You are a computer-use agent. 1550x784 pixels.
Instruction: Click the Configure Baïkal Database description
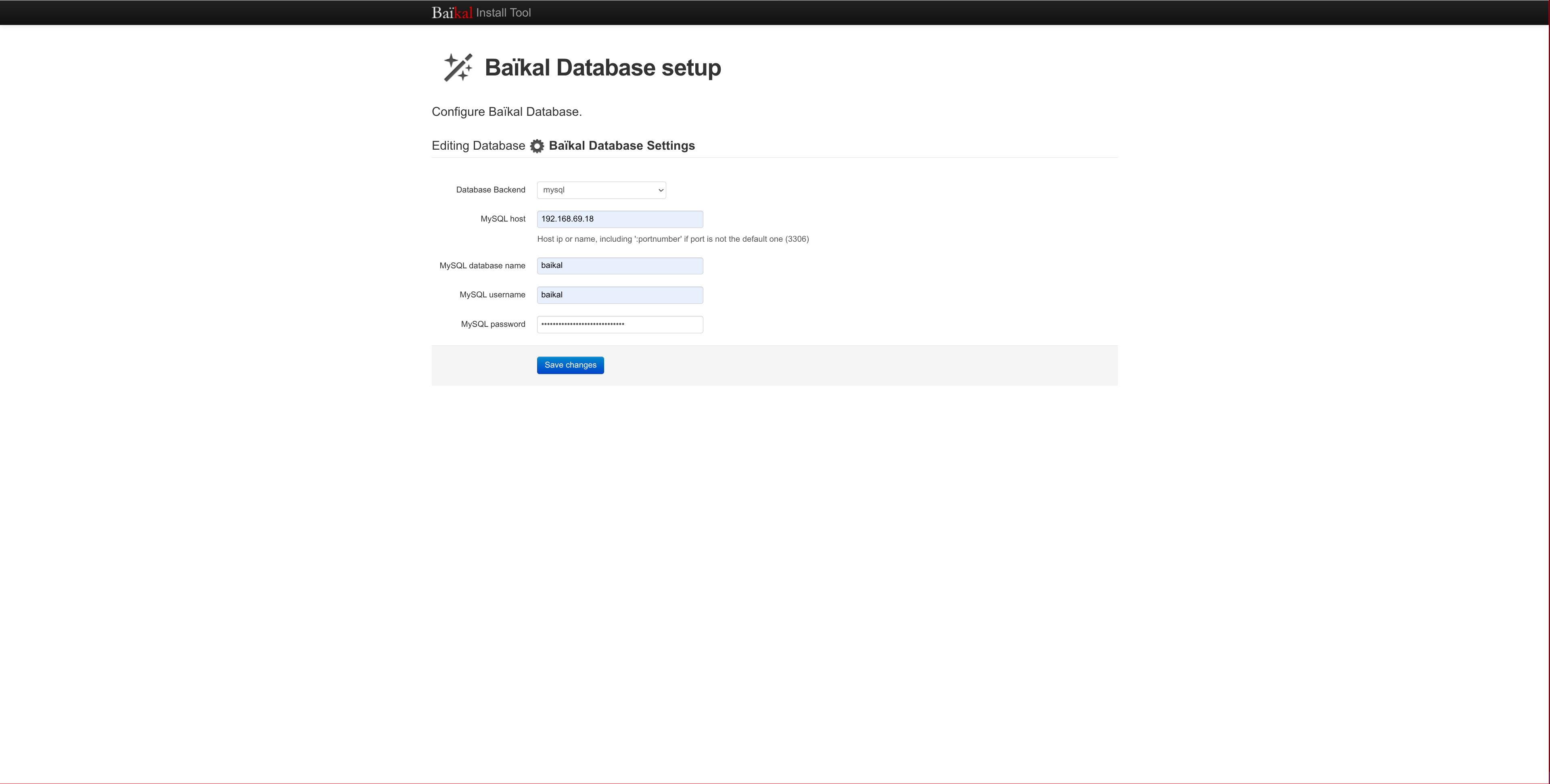pos(506,112)
